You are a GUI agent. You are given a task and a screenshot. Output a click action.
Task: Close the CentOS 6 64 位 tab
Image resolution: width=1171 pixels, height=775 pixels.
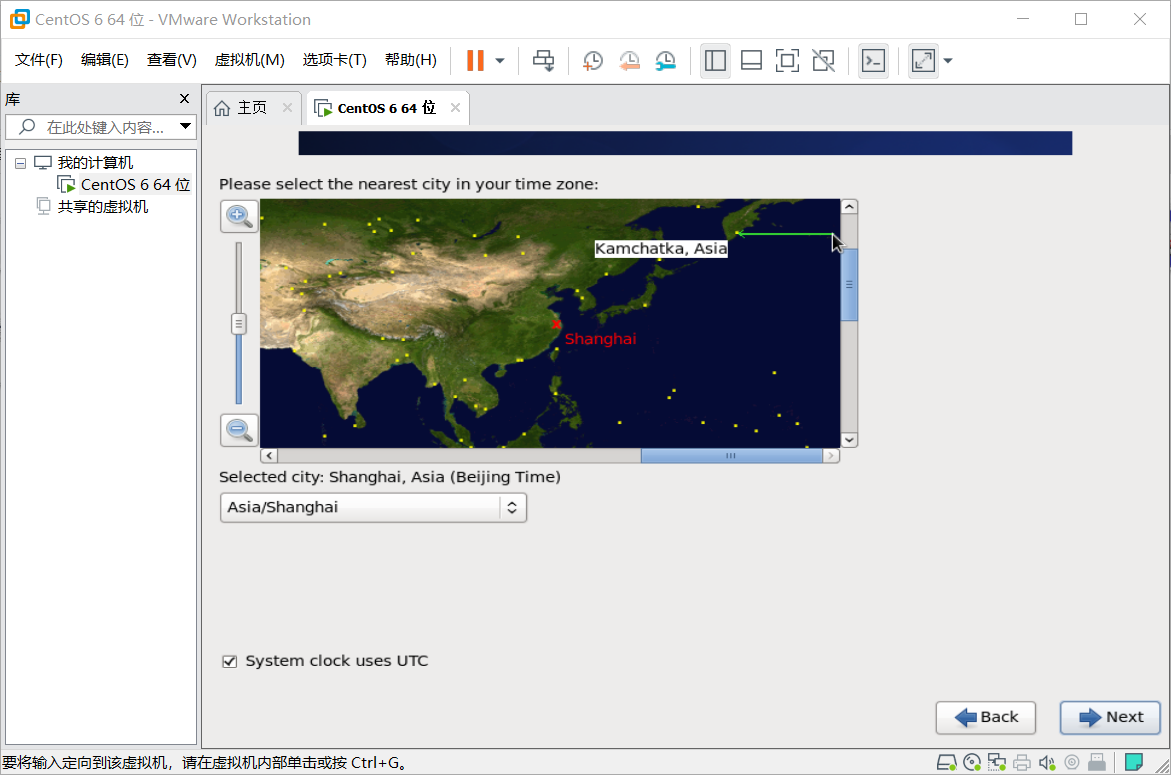(x=456, y=108)
